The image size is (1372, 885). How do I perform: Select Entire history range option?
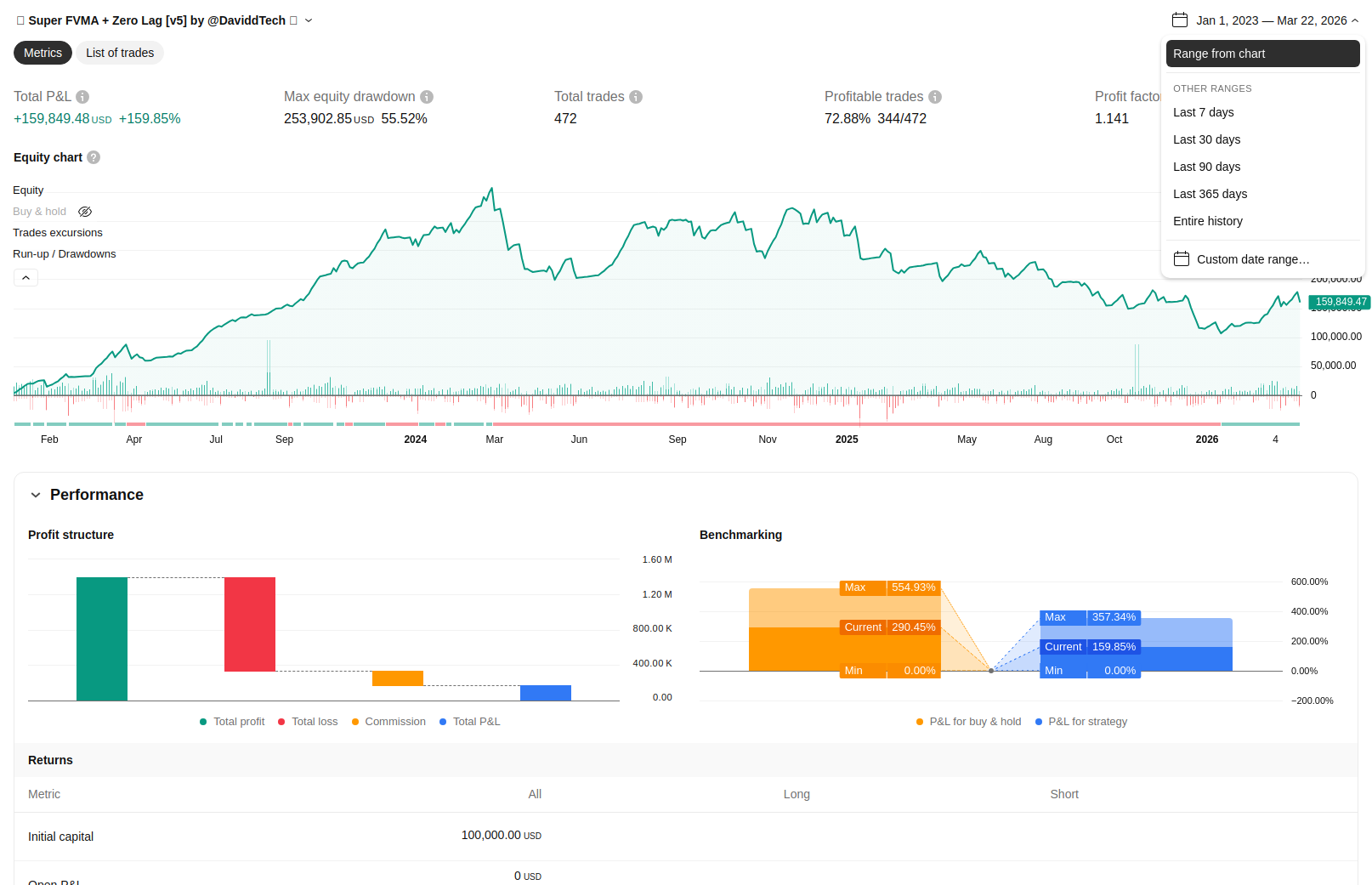click(x=1207, y=221)
